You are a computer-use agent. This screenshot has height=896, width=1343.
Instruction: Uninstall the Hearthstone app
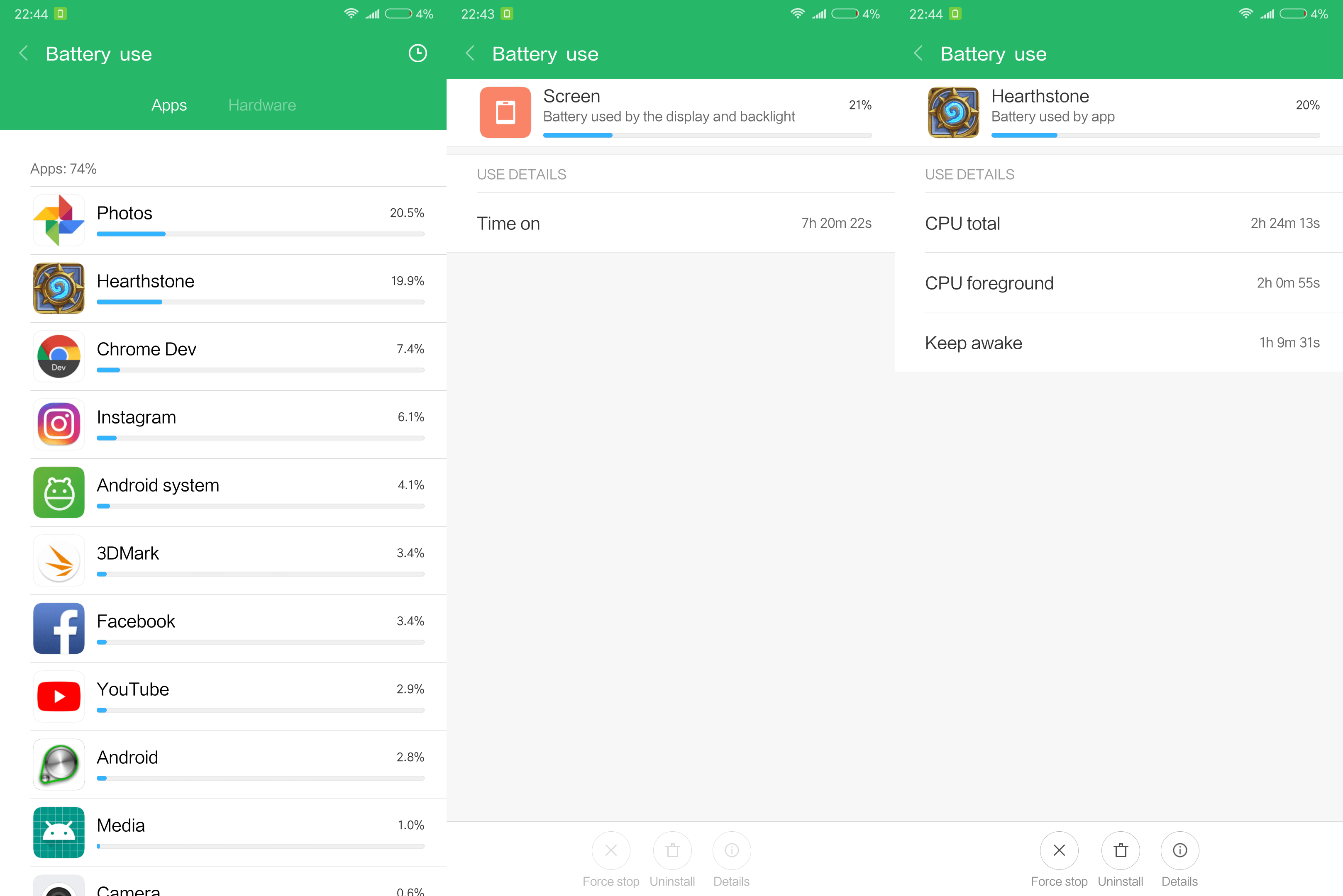pos(1121,850)
